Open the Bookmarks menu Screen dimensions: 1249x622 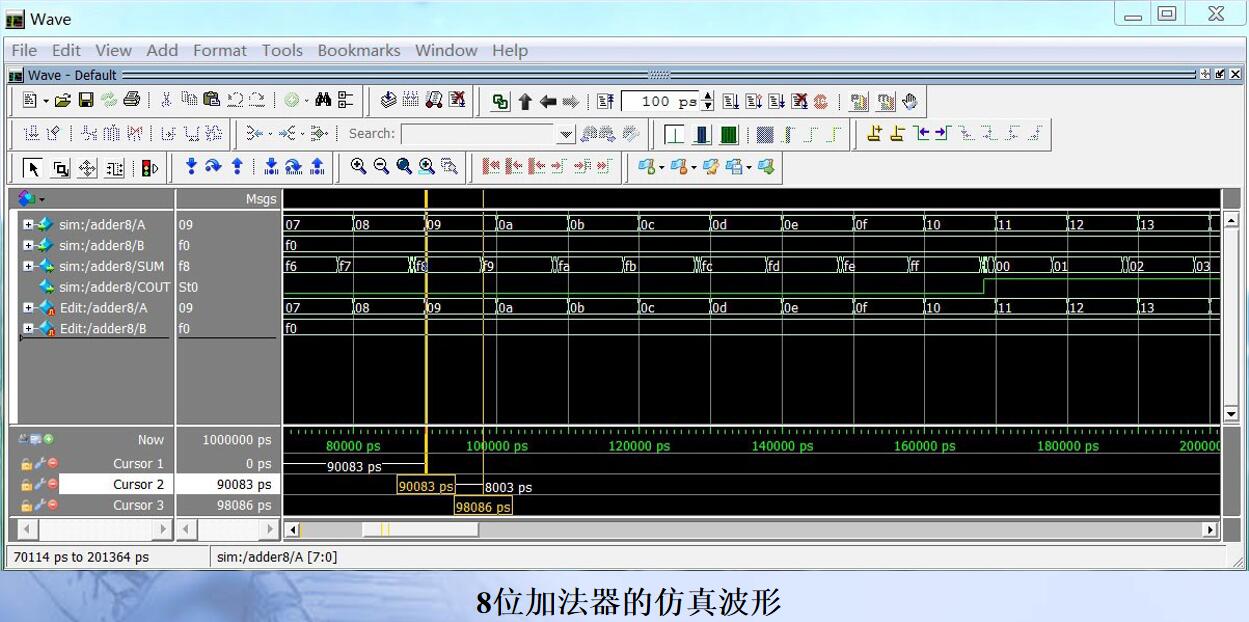click(359, 50)
